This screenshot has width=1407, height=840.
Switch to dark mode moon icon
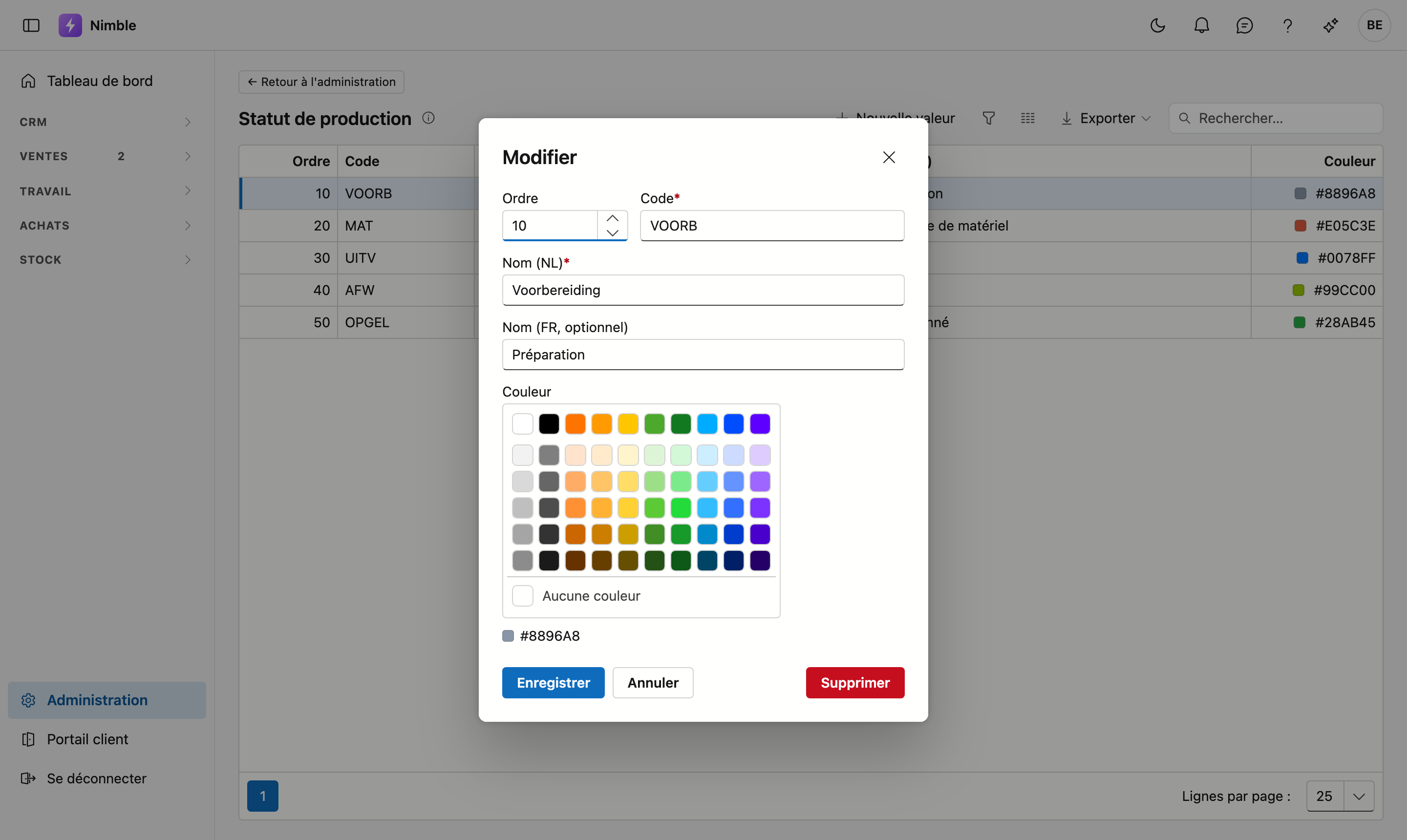tap(1158, 25)
